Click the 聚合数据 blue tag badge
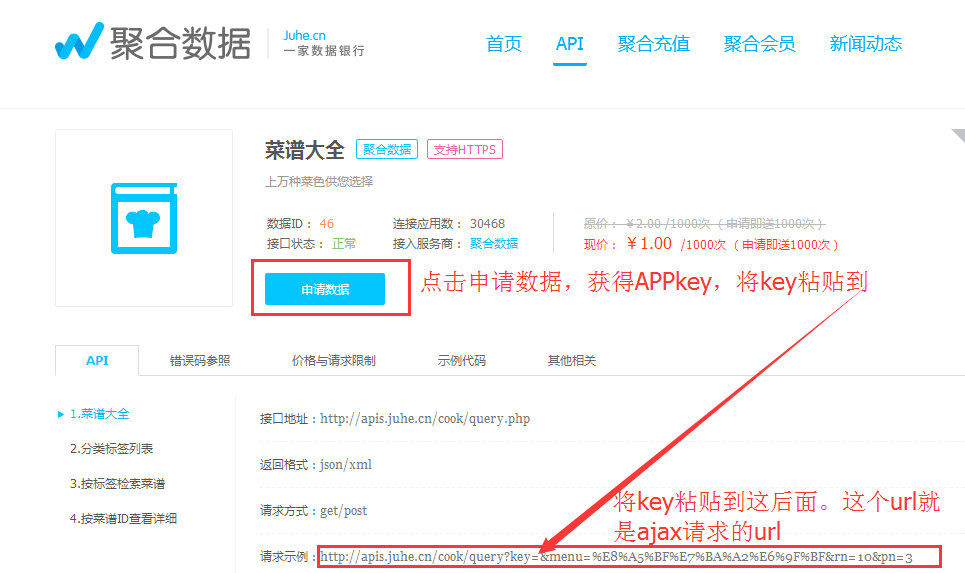965x573 pixels. click(387, 150)
